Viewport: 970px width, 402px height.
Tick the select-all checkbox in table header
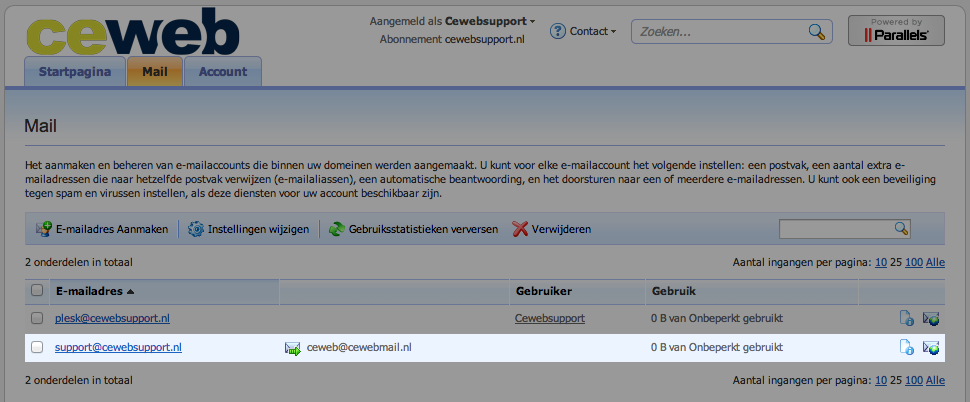37,291
